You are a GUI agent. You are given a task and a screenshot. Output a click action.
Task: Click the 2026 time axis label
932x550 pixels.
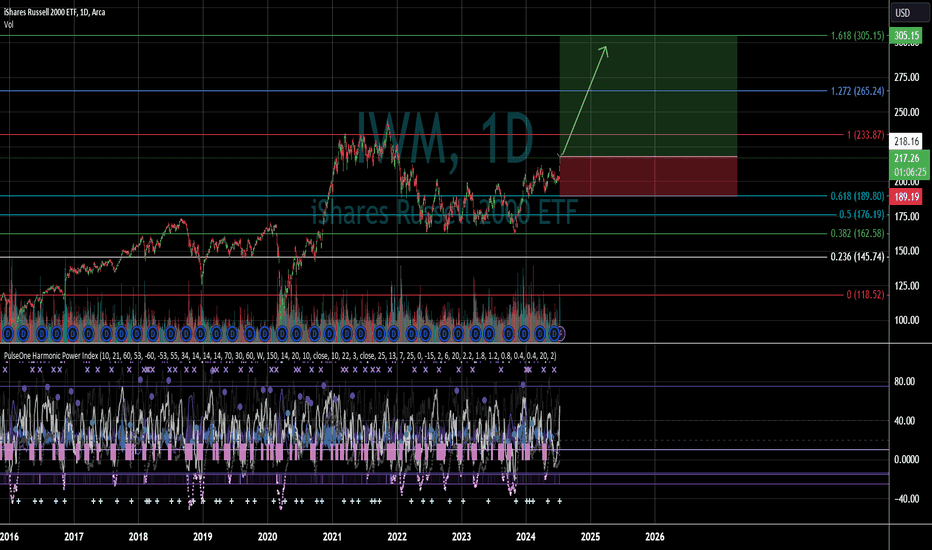(x=655, y=537)
